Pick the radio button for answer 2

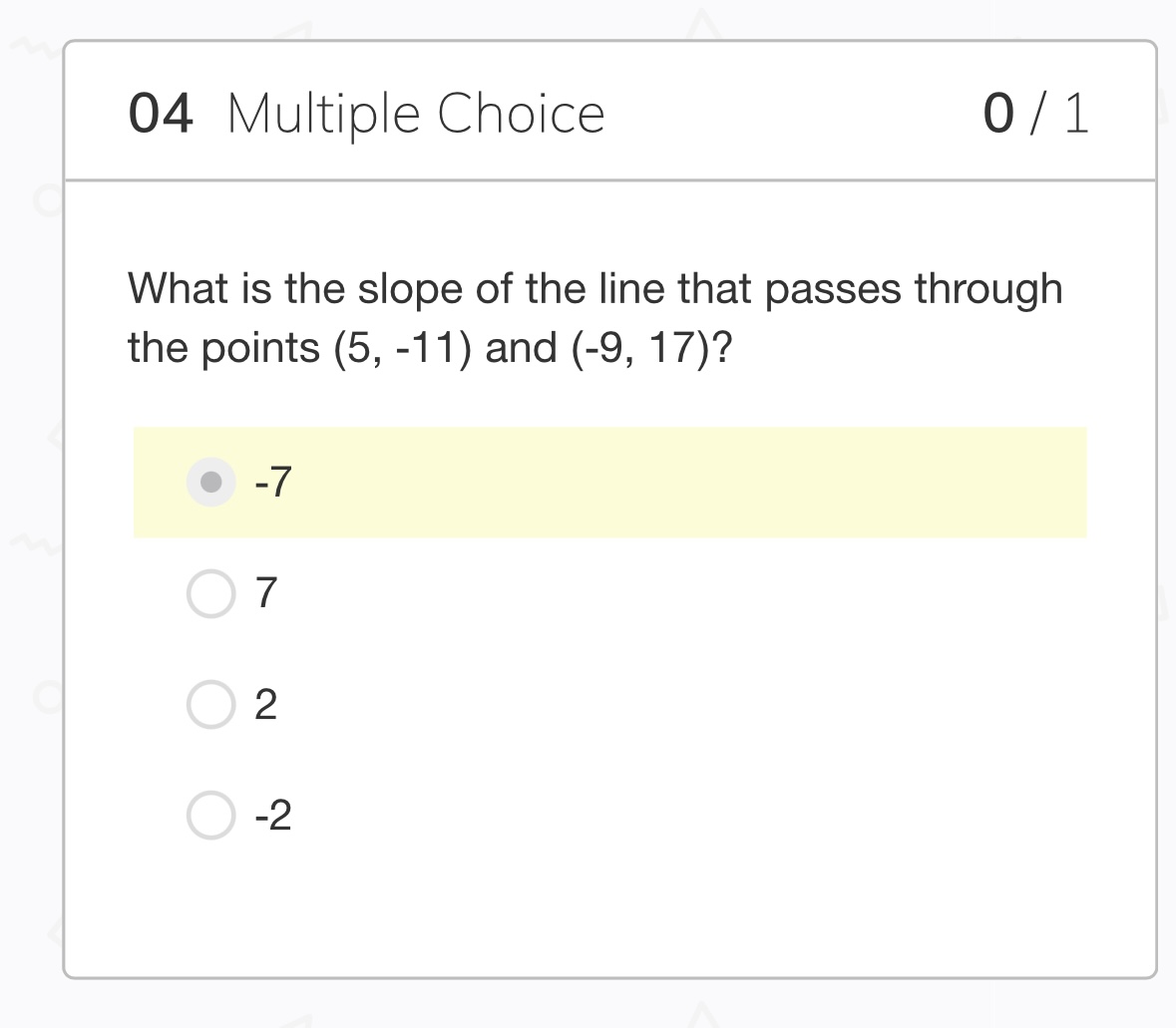click(x=211, y=705)
